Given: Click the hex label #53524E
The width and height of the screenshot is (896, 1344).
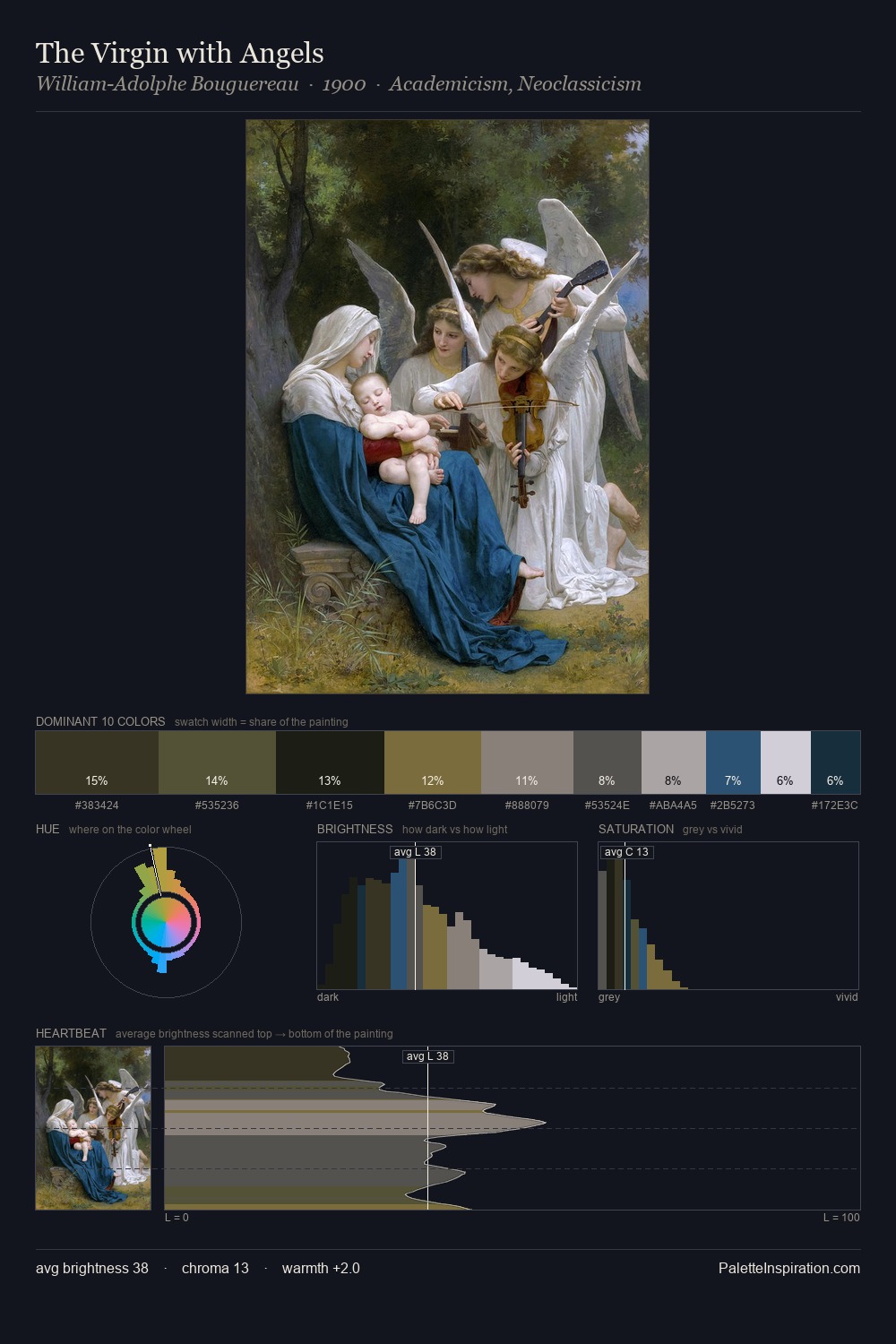Looking at the screenshot, I should pos(607,805).
